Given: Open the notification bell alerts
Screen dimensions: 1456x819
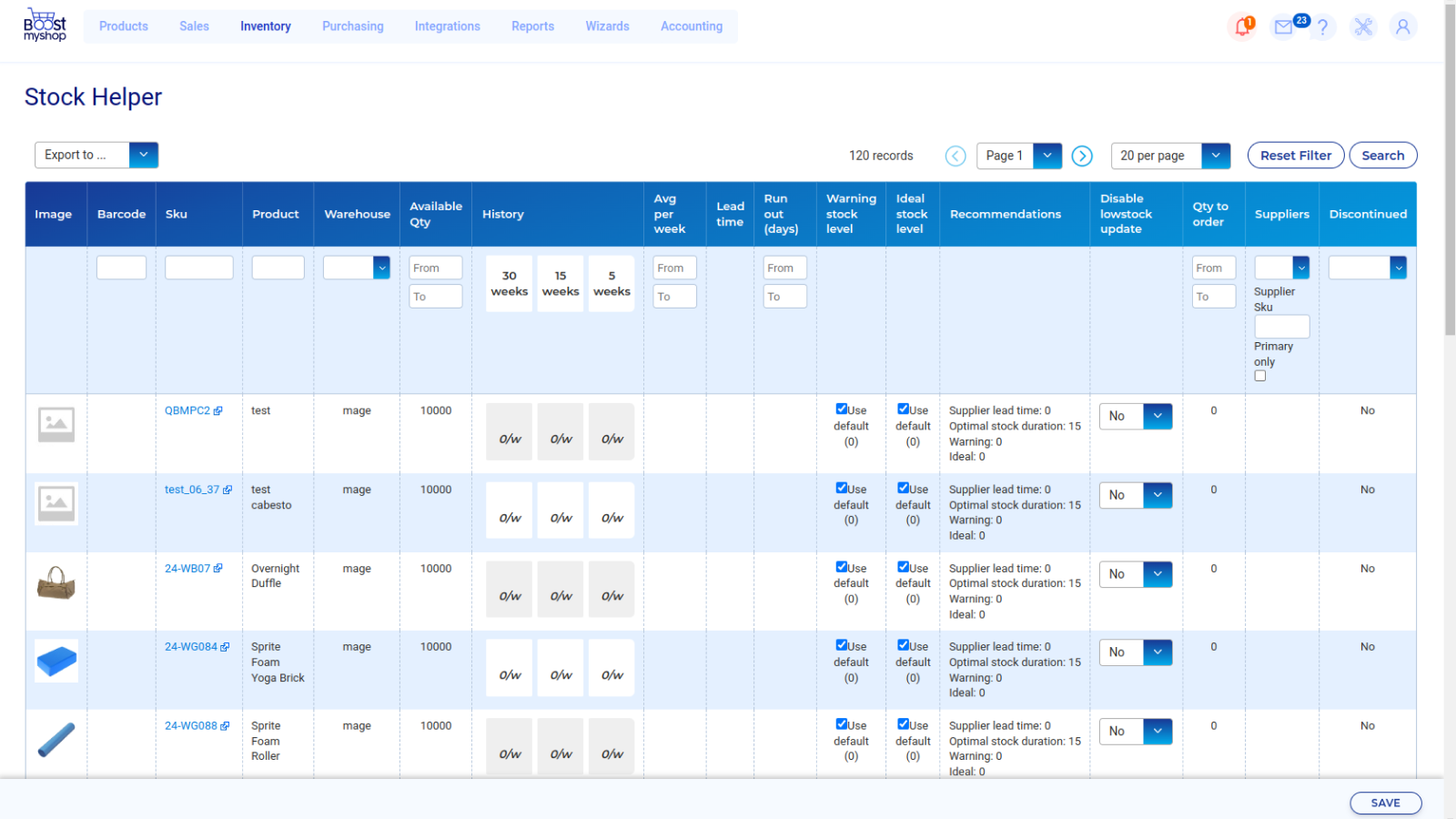Looking at the screenshot, I should tap(1242, 26).
